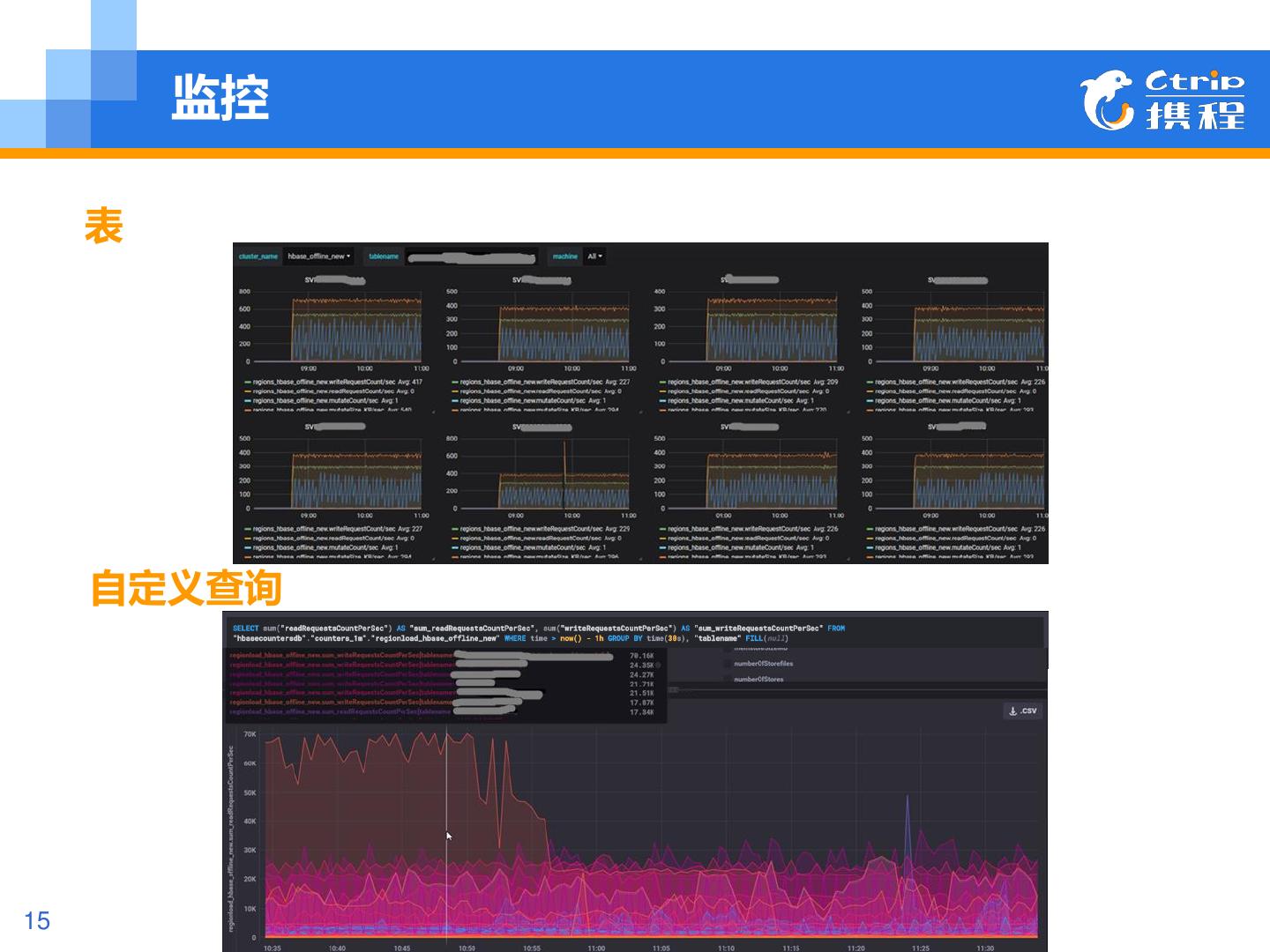Click the 表 section heading
This screenshot has height=952, width=1270.
pos(103,226)
